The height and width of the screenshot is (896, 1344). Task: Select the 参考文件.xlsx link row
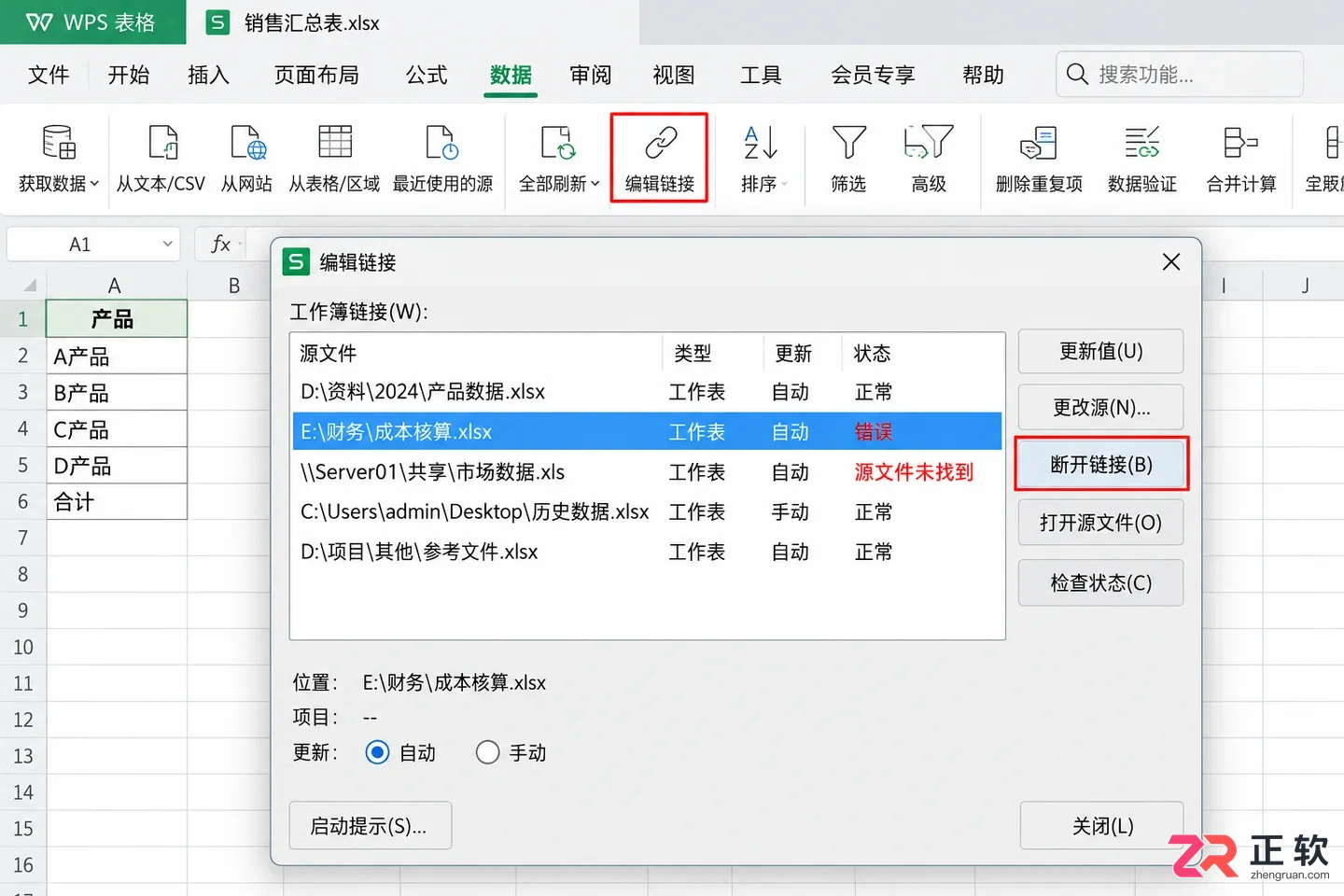click(x=647, y=553)
